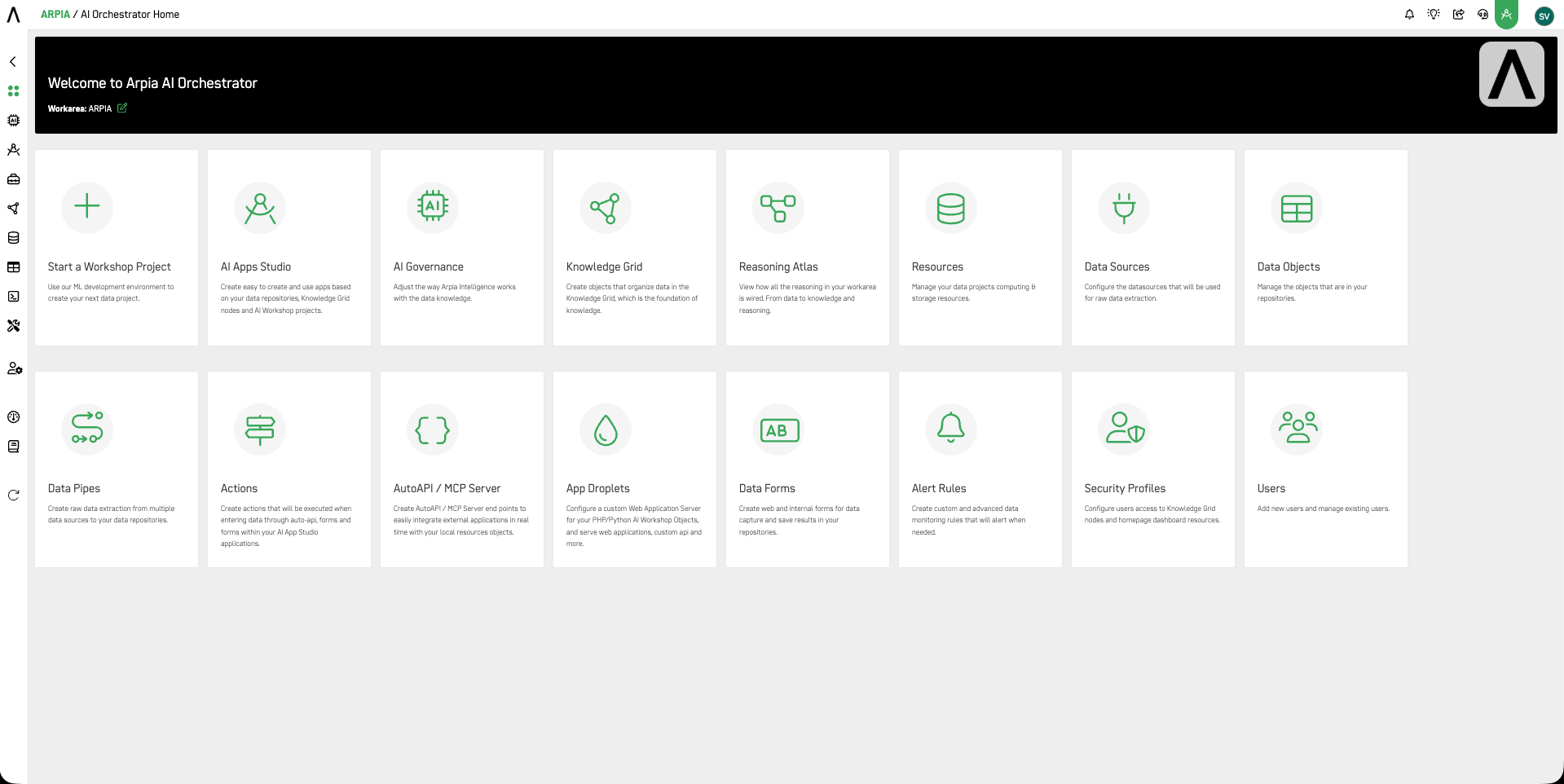
Task: Click the Security Profiles shield card icon
Action: point(1124,429)
